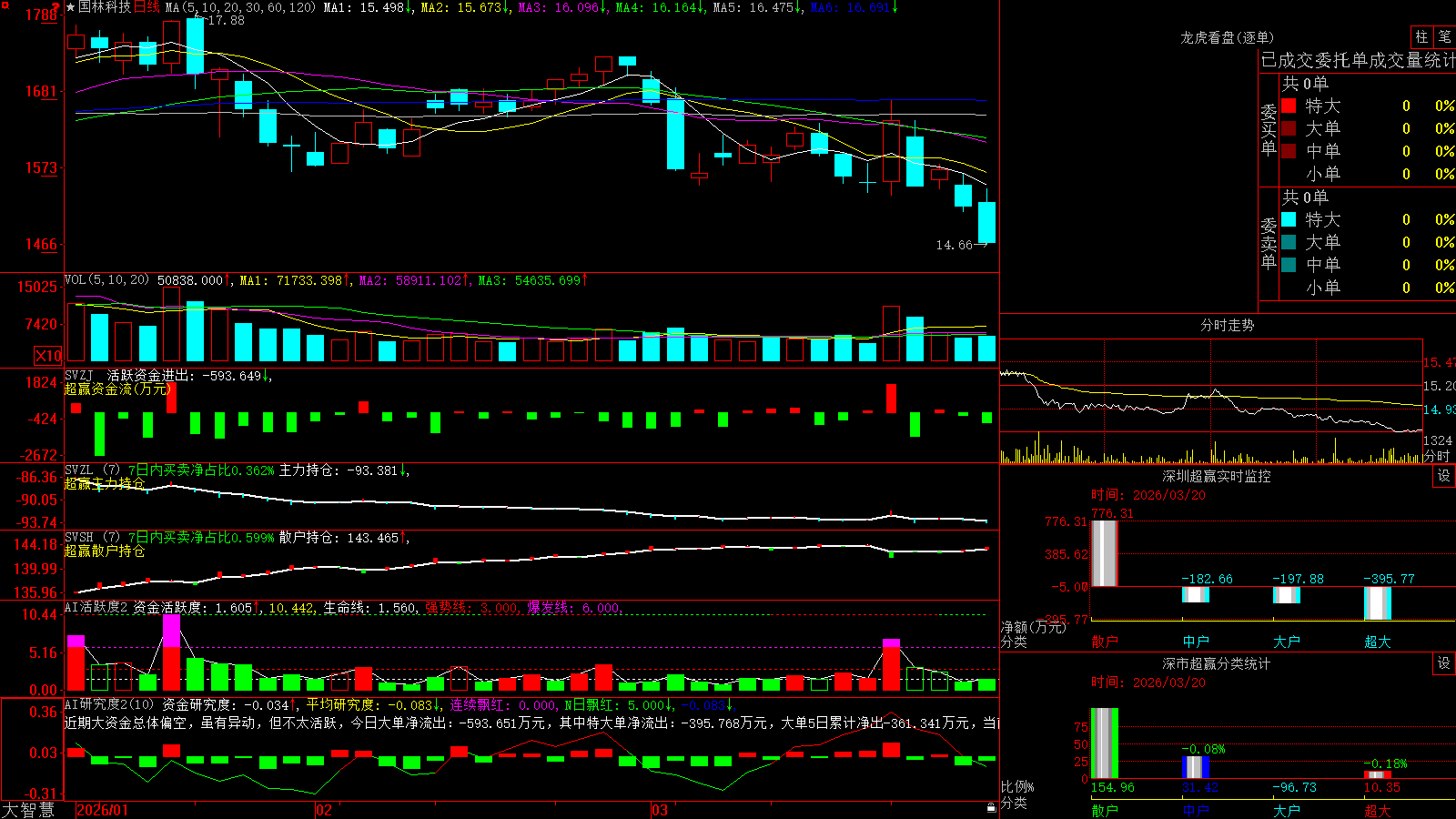This screenshot has height=819, width=1456.
Task: Click the 超大 label in 深圳超赢实时监控
Action: point(1378,642)
